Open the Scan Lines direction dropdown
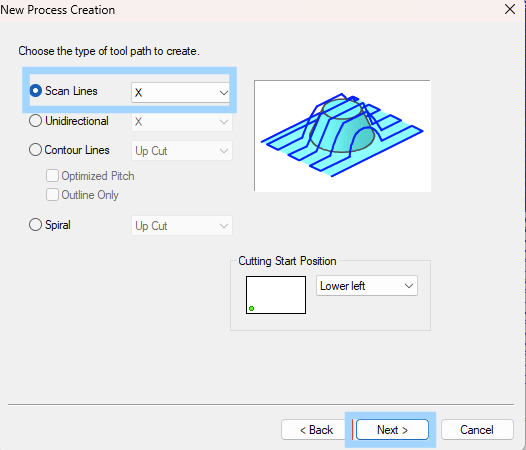The width and height of the screenshot is (526, 450). click(x=181, y=93)
